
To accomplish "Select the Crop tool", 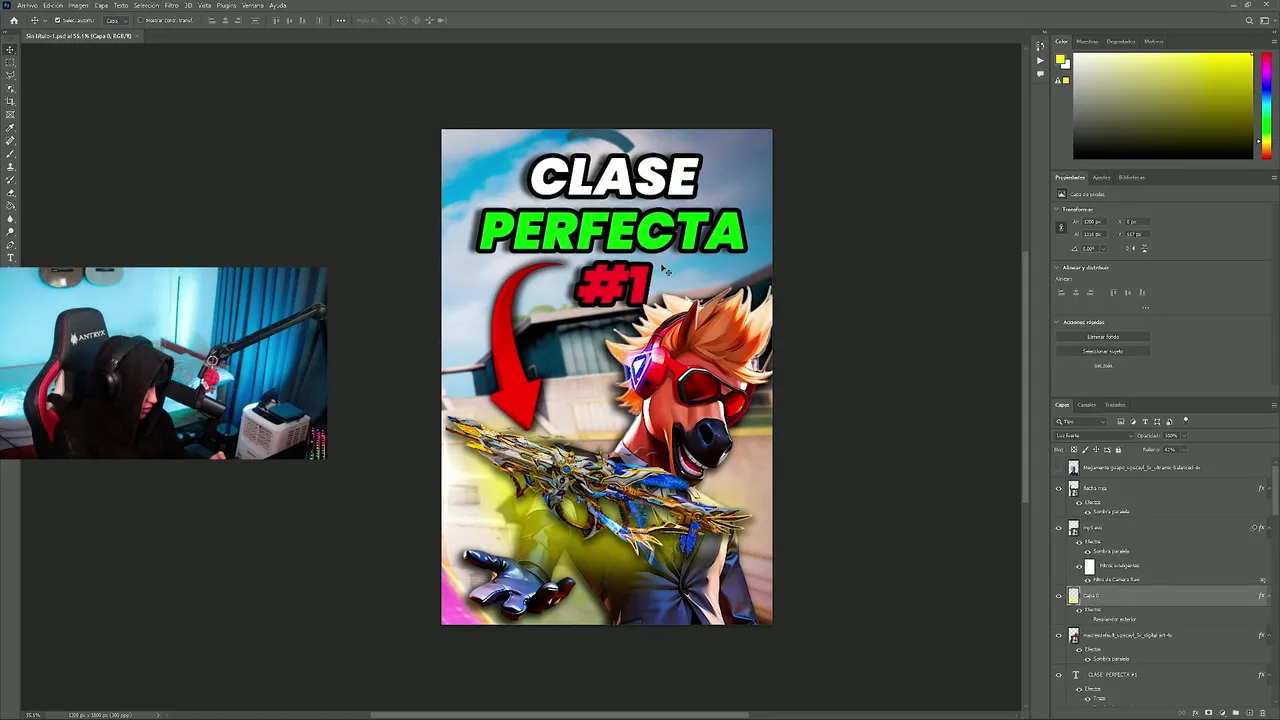I will tap(11, 101).
